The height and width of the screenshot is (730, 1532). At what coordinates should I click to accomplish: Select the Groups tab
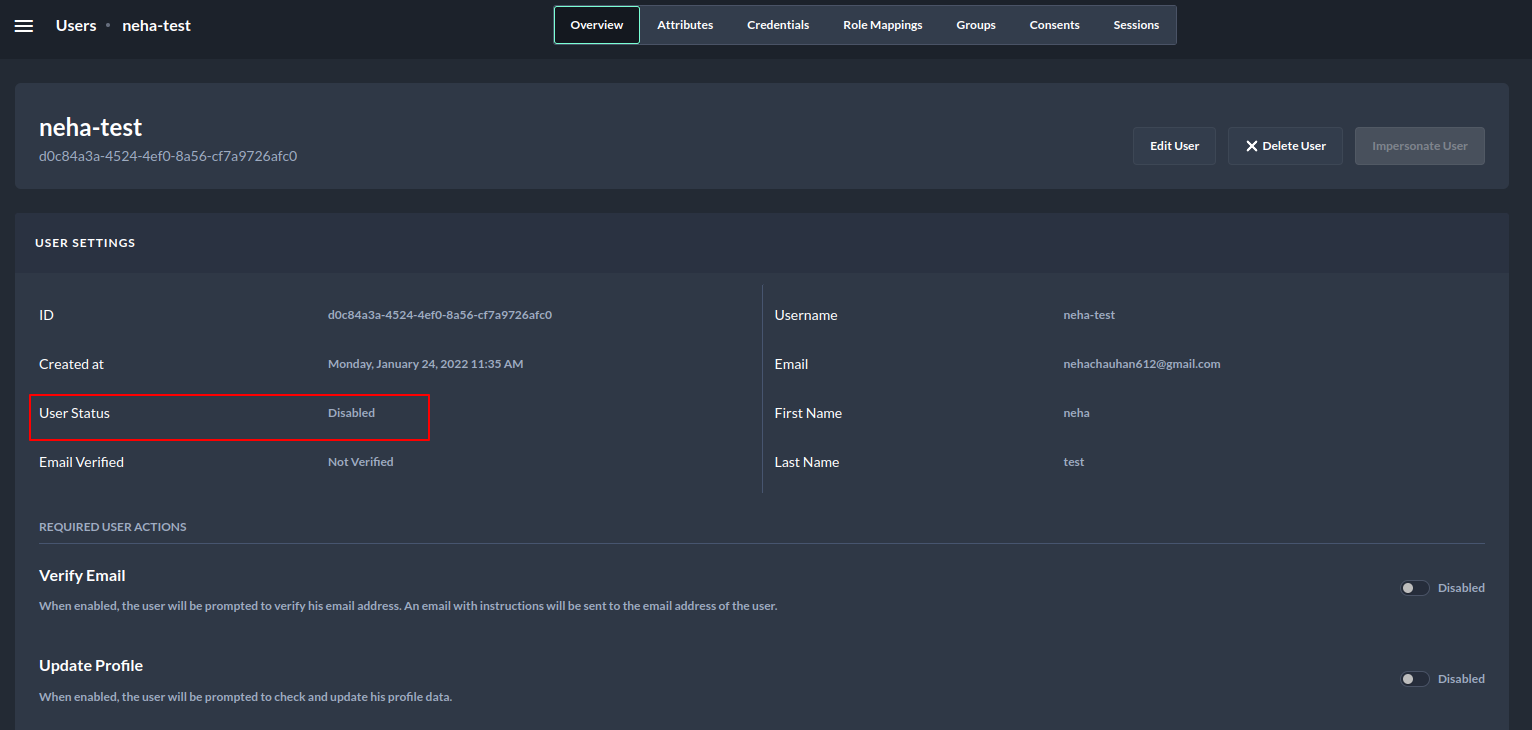click(975, 25)
